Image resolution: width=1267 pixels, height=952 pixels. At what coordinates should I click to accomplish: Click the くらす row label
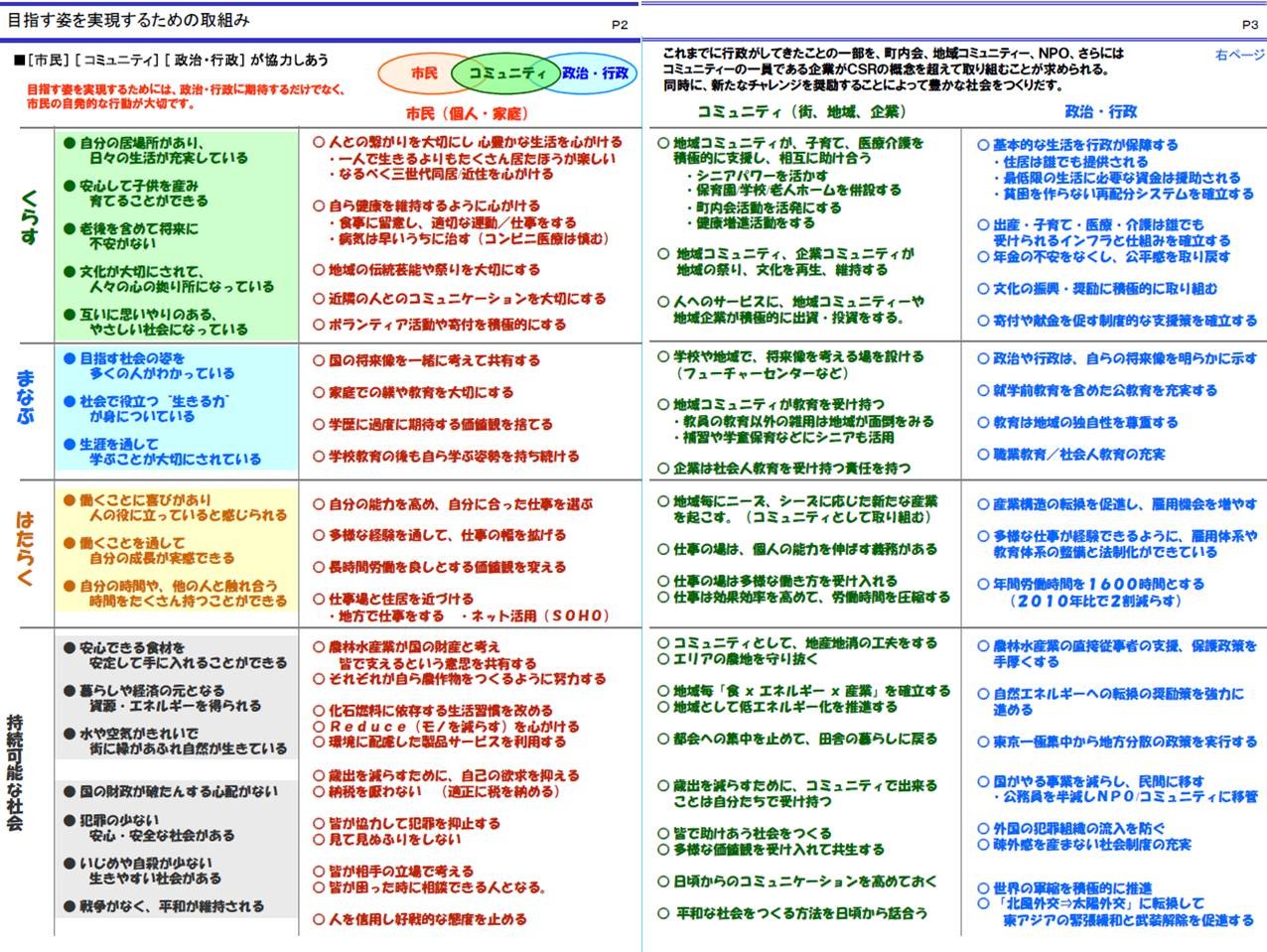pos(31,217)
